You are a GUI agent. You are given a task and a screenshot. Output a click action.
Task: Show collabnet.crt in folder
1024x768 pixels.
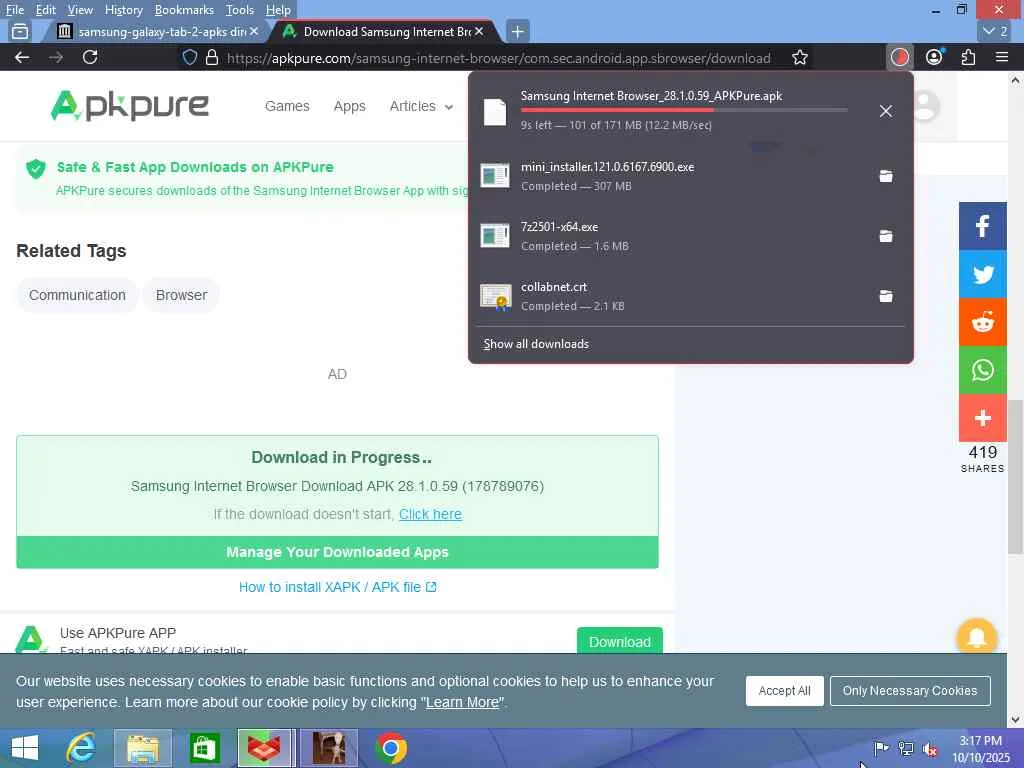point(886,296)
